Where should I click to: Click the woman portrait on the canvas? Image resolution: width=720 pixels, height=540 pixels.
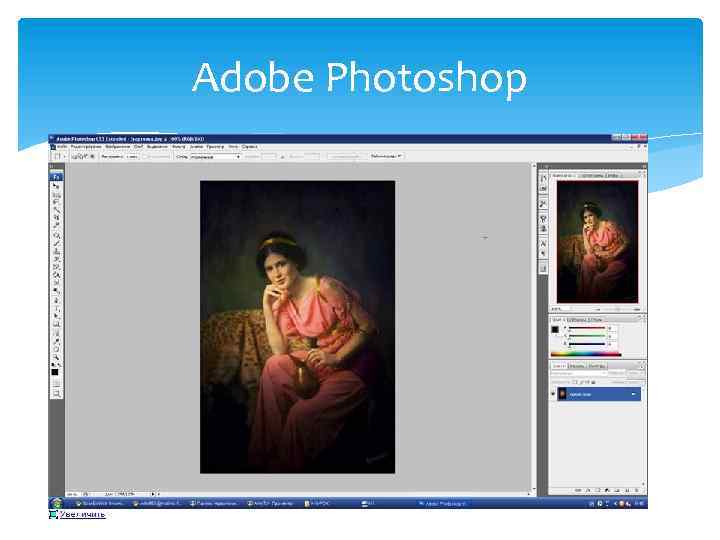(x=298, y=327)
